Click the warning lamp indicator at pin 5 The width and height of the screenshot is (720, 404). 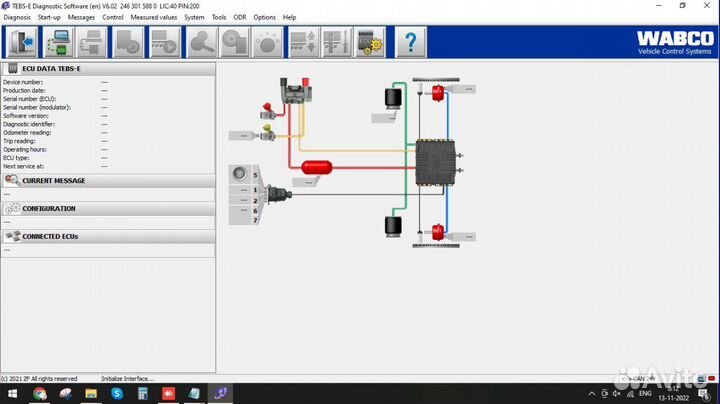pos(239,174)
